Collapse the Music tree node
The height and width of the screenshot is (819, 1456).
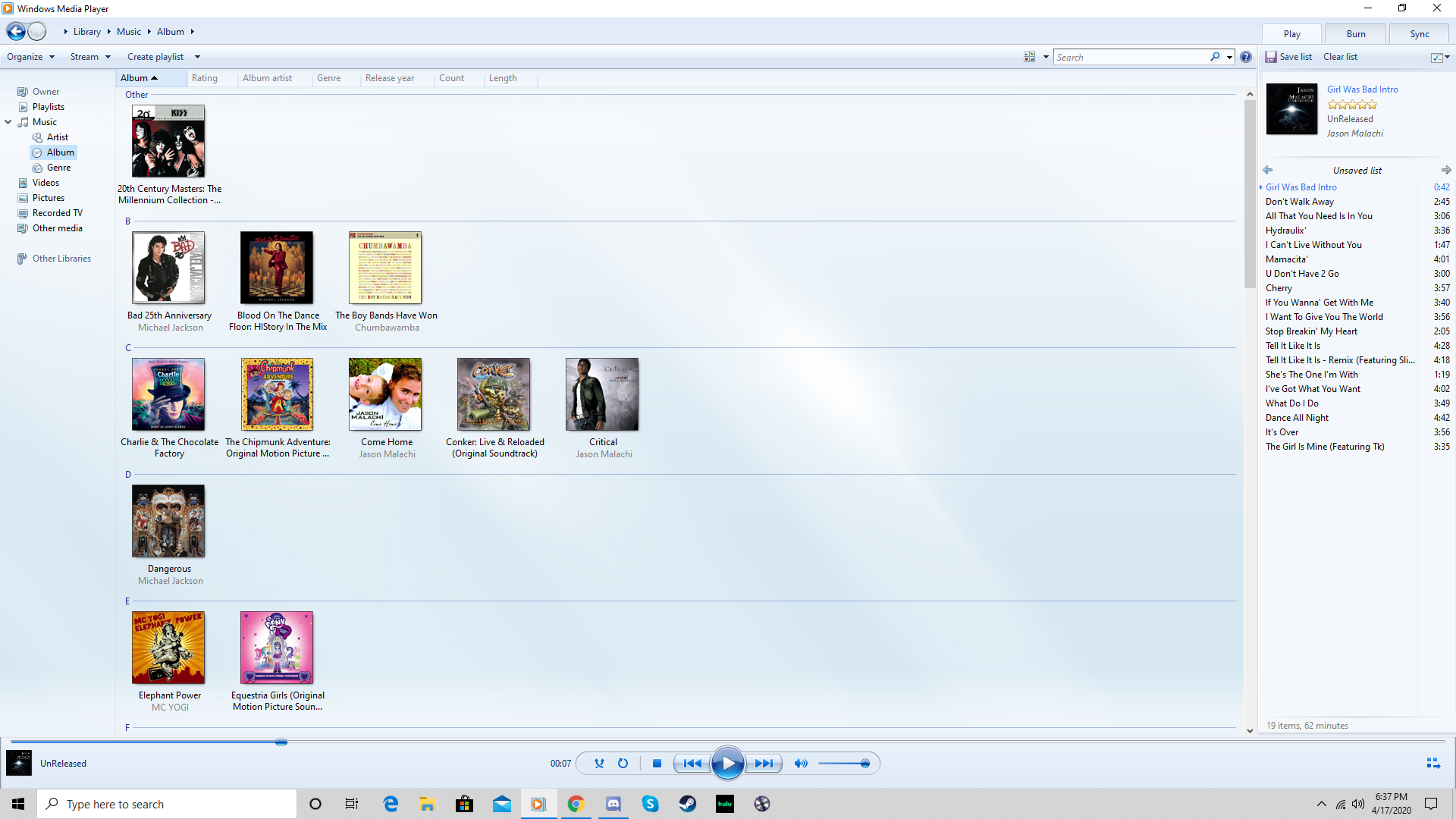[x=8, y=122]
